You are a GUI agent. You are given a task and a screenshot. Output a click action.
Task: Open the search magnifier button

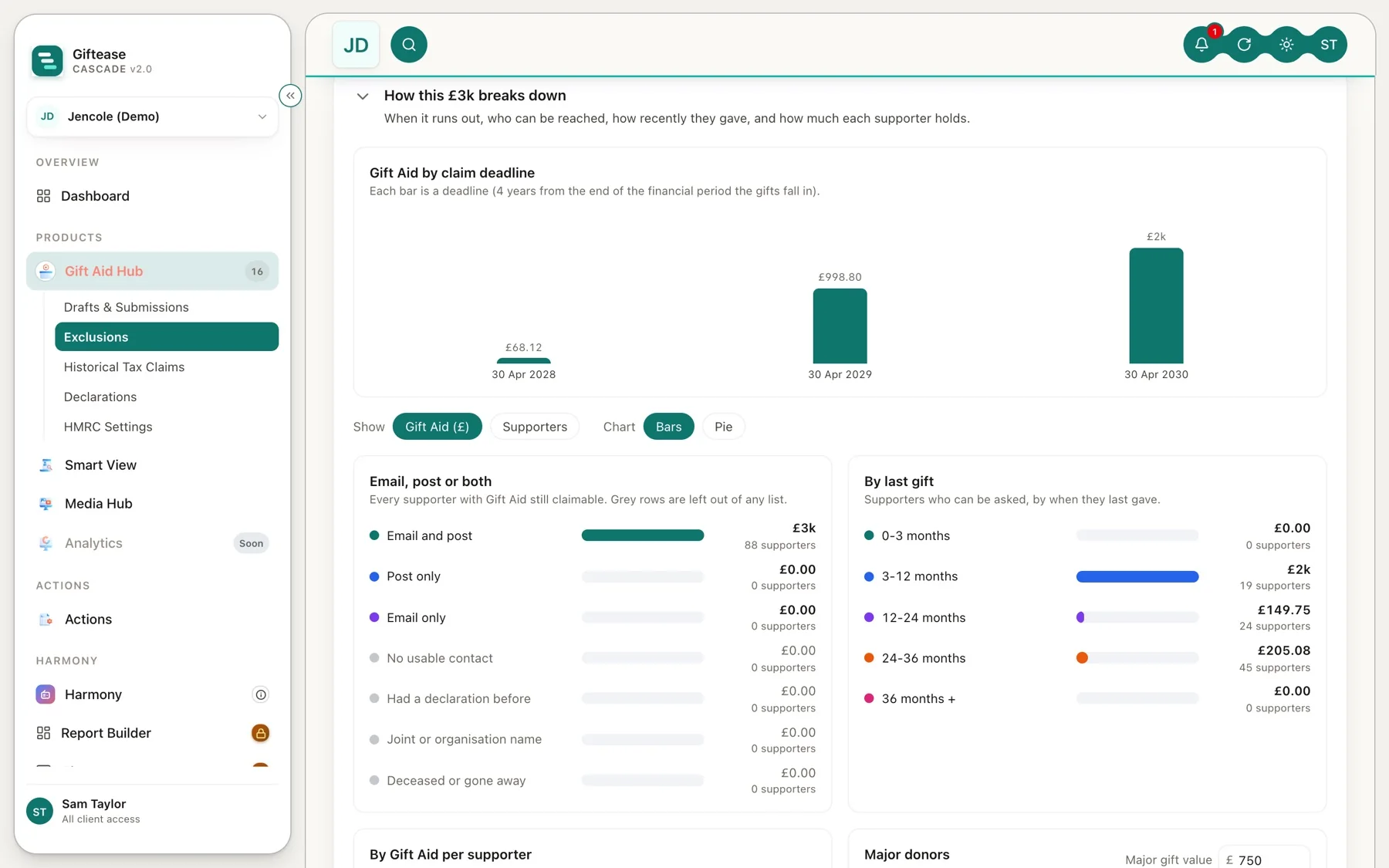point(409,45)
